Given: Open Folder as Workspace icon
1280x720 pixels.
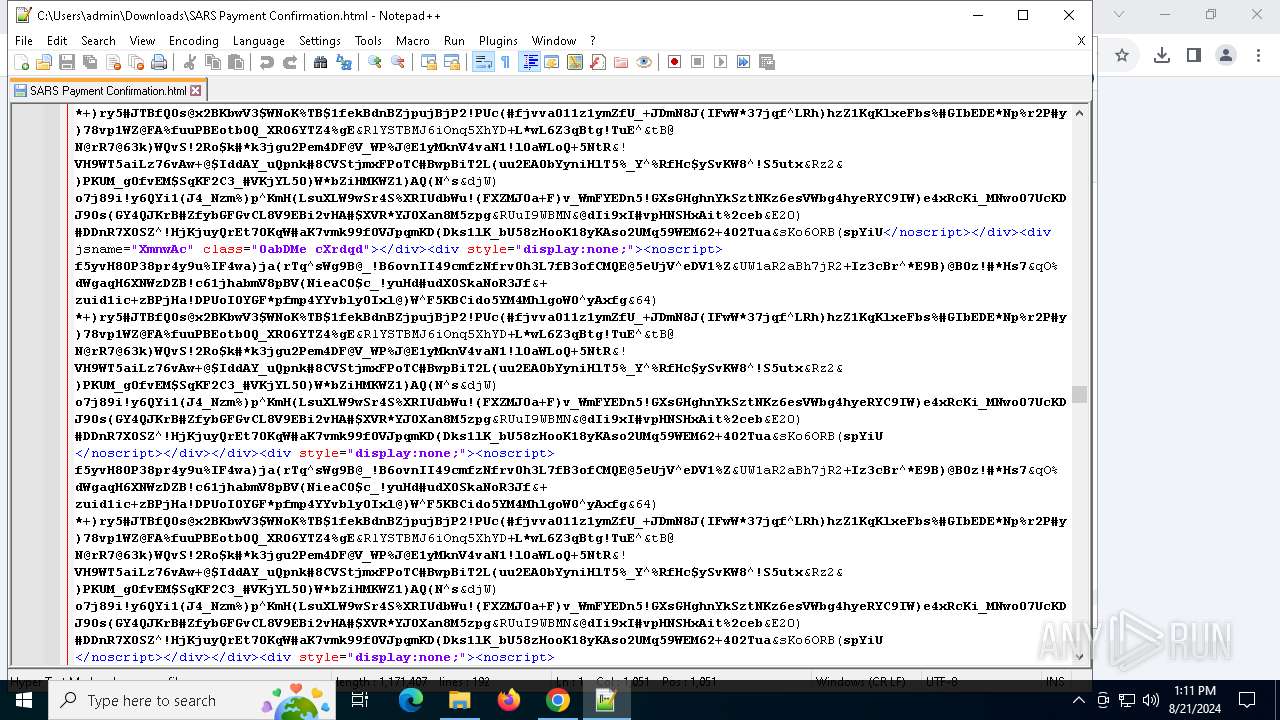Looking at the screenshot, I should 621,62.
